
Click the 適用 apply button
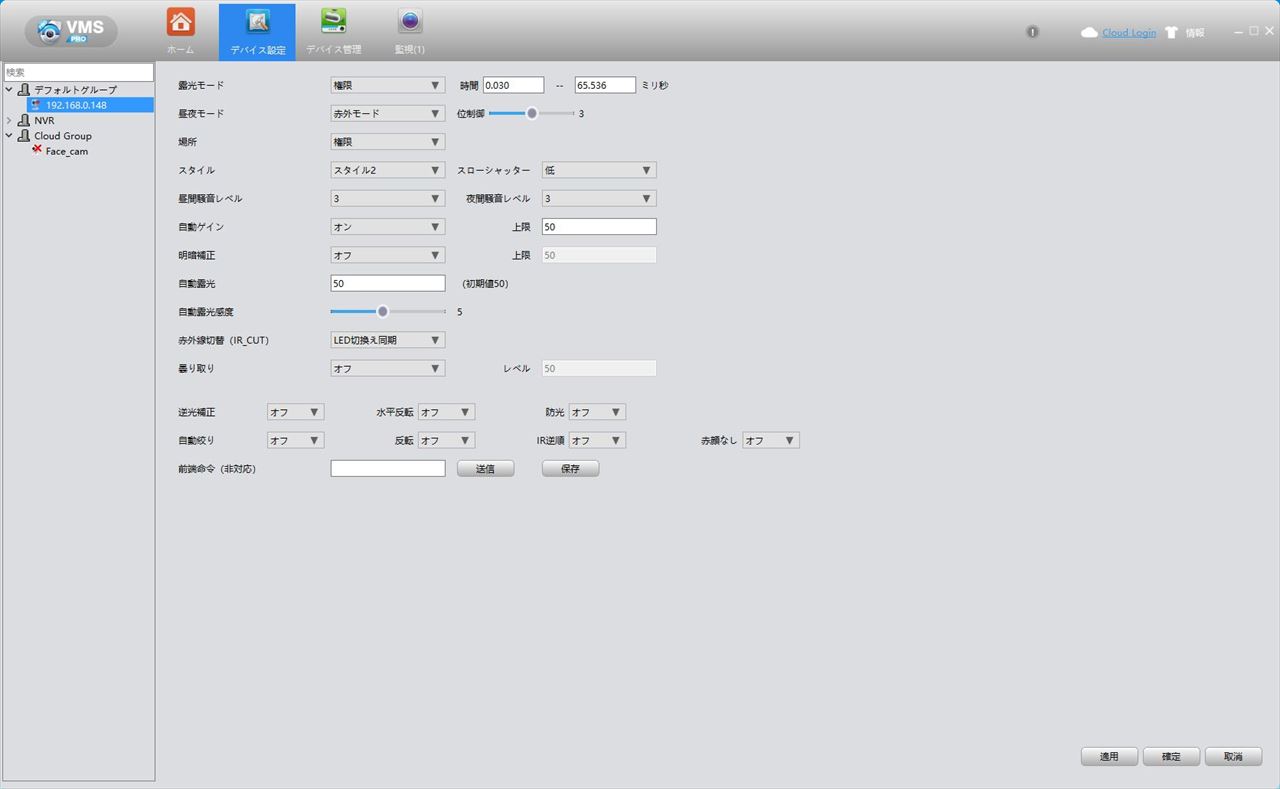point(1109,757)
